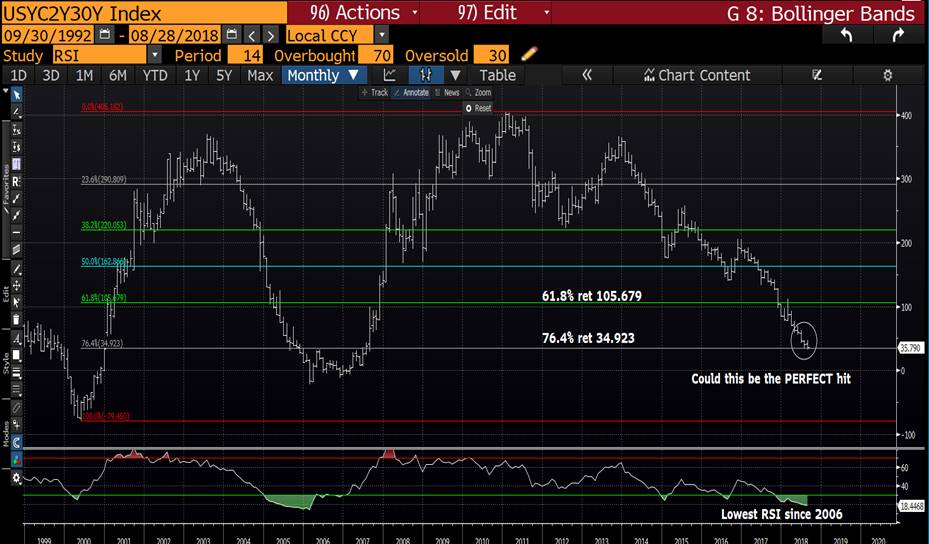Collapse toolbar using top-left triangle
929x544 pixels.
tap(5, 92)
